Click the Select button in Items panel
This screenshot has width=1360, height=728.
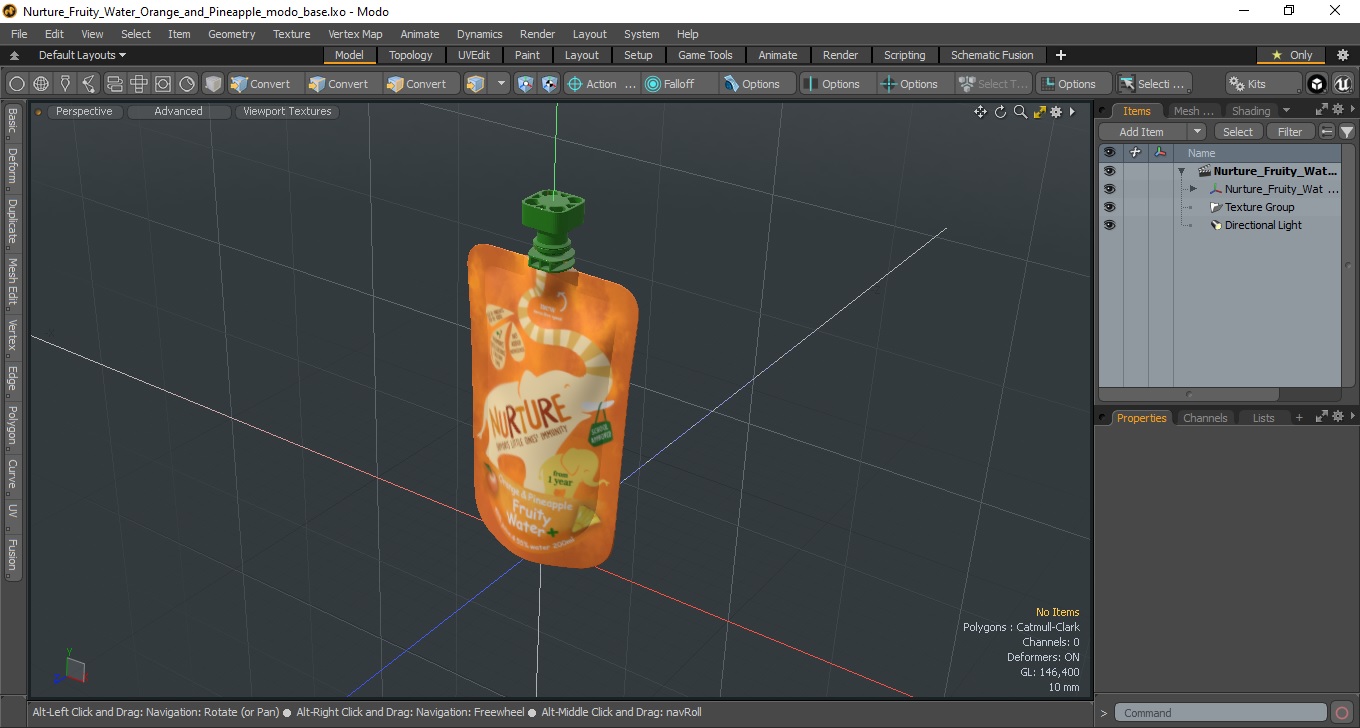1238,132
